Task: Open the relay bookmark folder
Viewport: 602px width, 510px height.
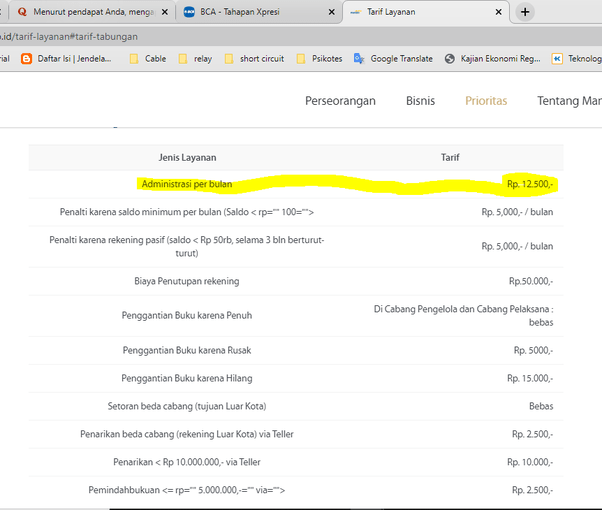Action: (x=195, y=59)
